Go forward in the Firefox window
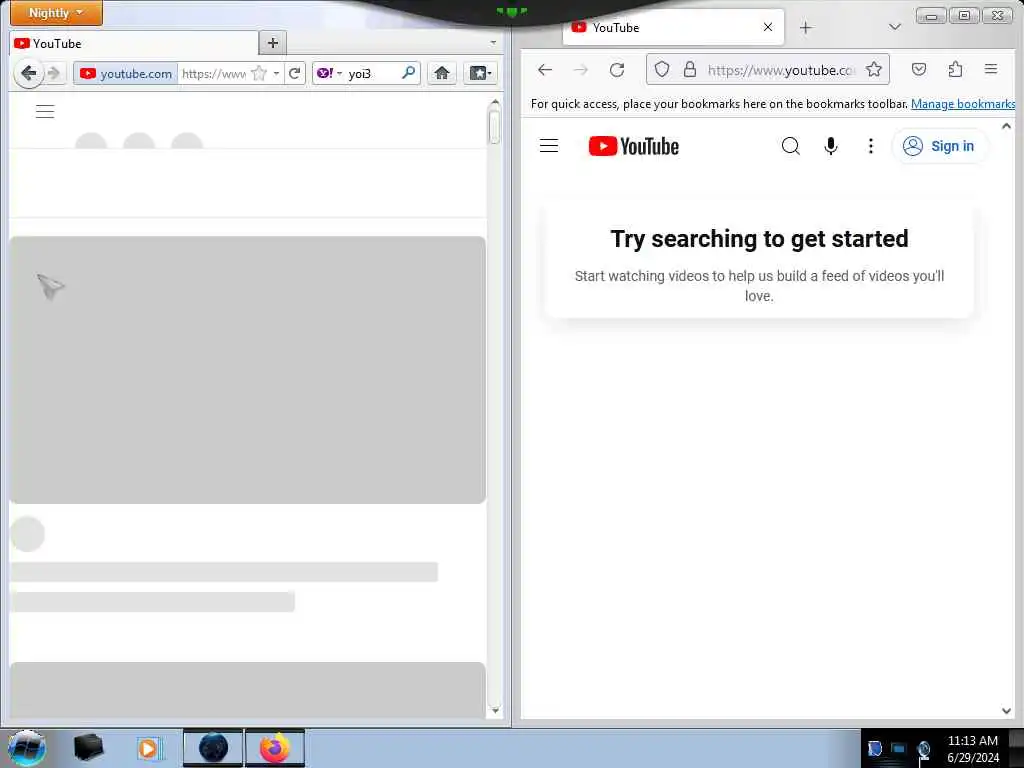The image size is (1024, 768). 581,69
